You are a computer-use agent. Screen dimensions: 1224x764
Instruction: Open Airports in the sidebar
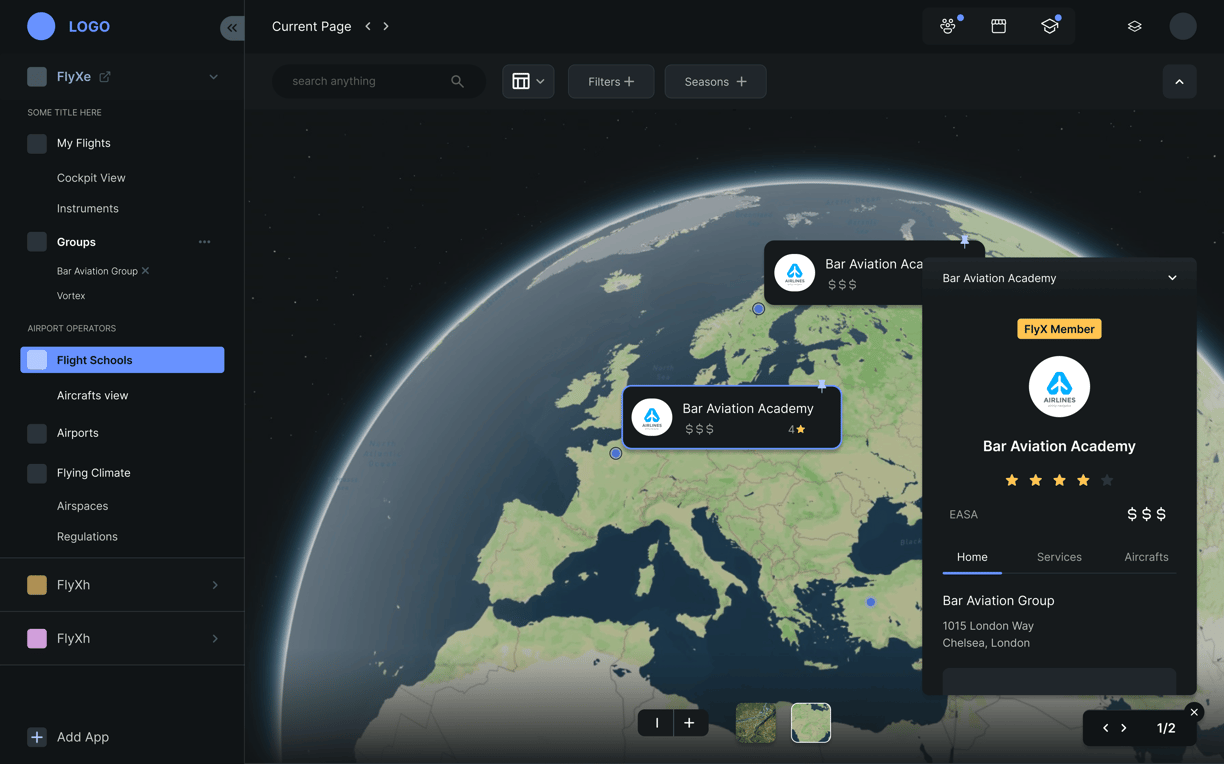pyautogui.click(x=78, y=433)
